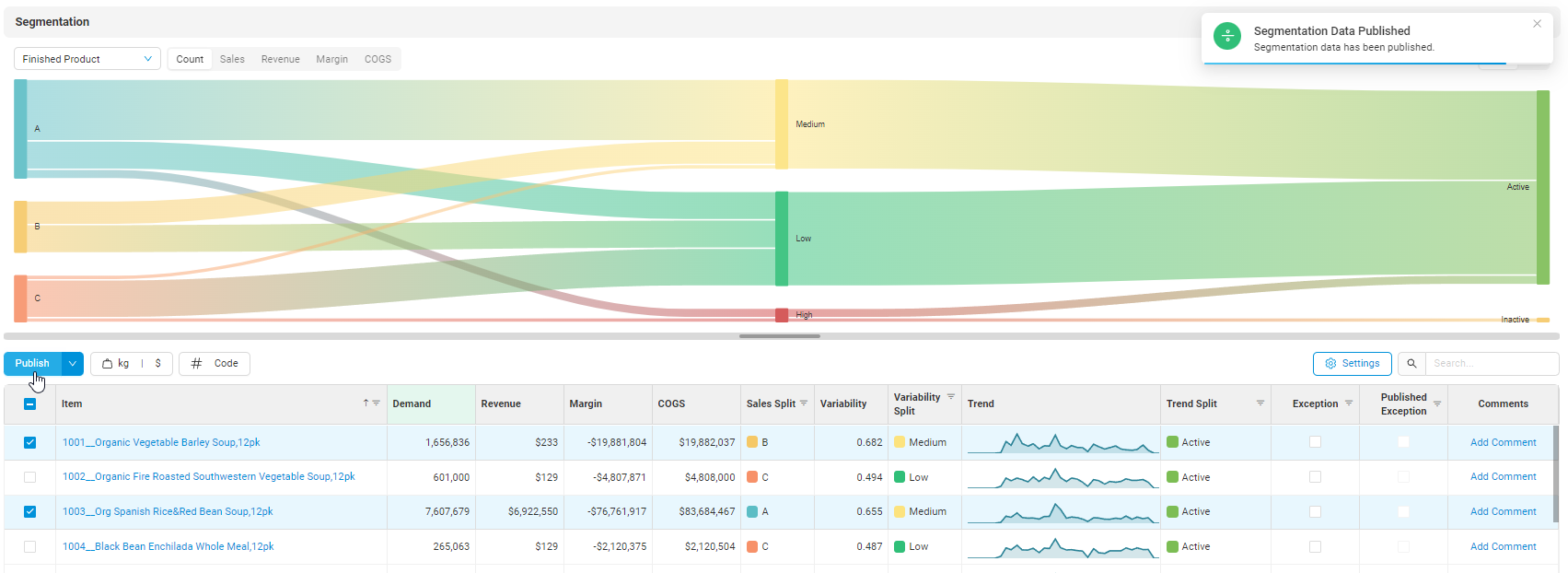Viewport: 1568px width, 573px height.
Task: Open the Published Exception filter icon
Action: (x=1437, y=403)
